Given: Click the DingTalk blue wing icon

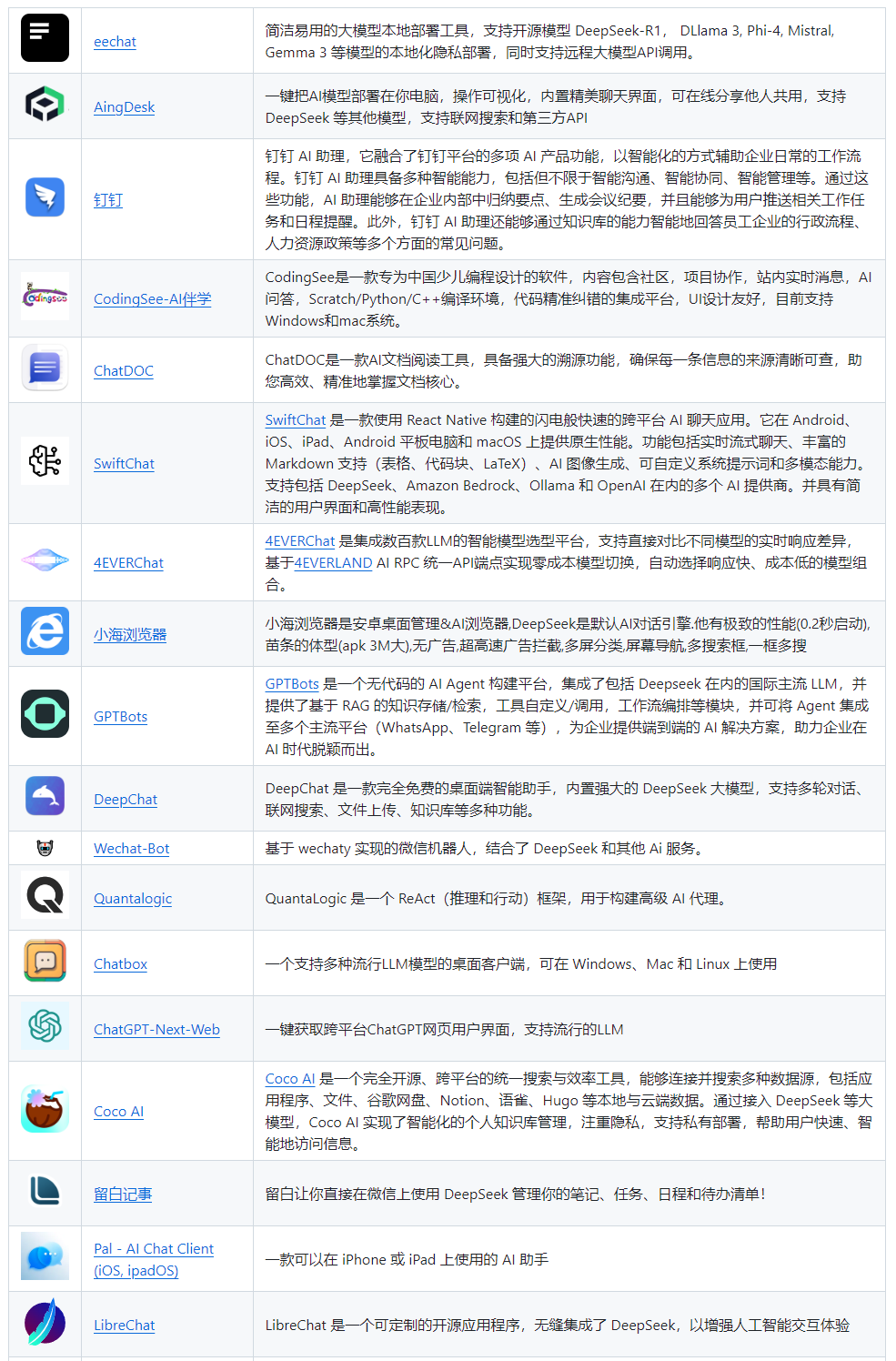Looking at the screenshot, I should (x=45, y=197).
